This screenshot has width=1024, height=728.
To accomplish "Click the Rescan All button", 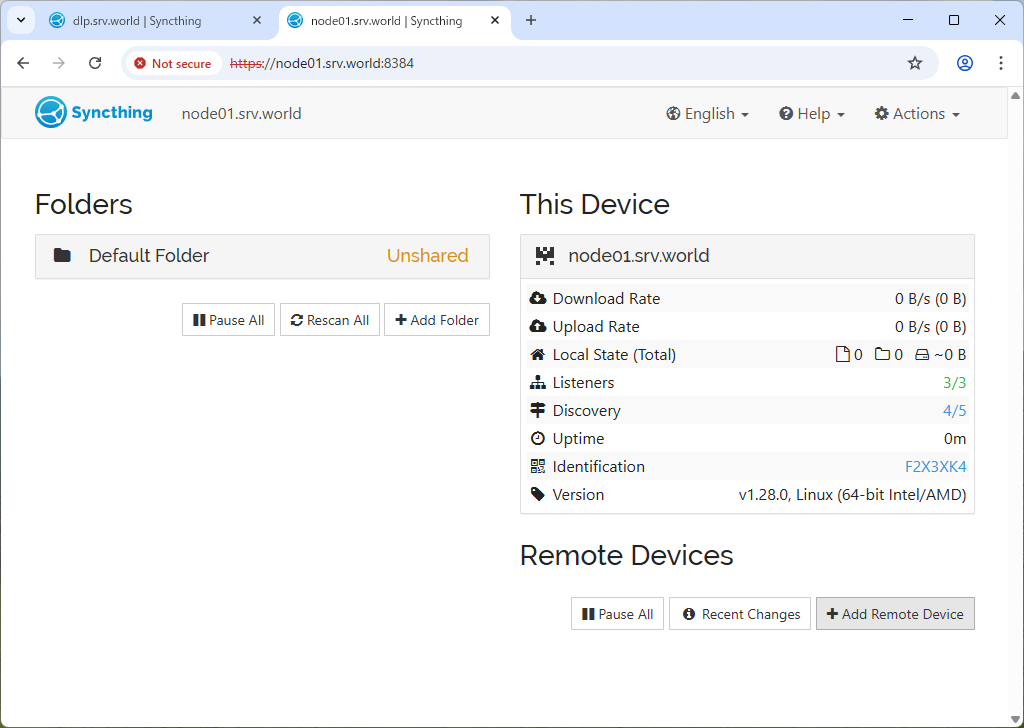I will 330,320.
